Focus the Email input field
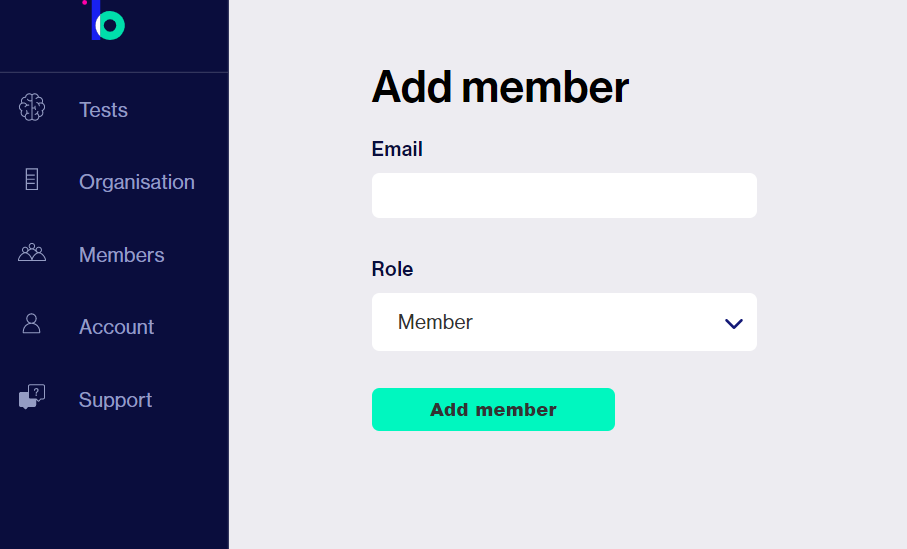907x549 pixels. [564, 196]
